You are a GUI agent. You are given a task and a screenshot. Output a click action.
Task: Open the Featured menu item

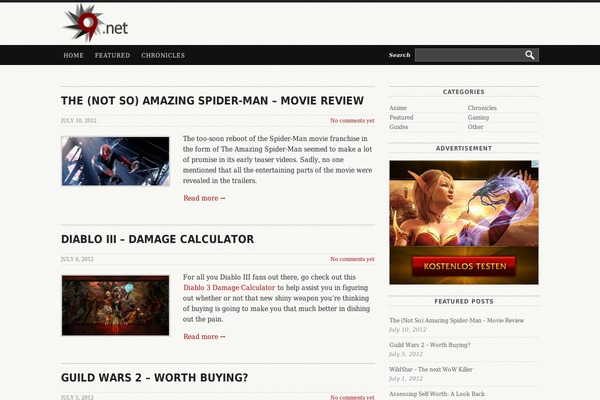[112, 55]
